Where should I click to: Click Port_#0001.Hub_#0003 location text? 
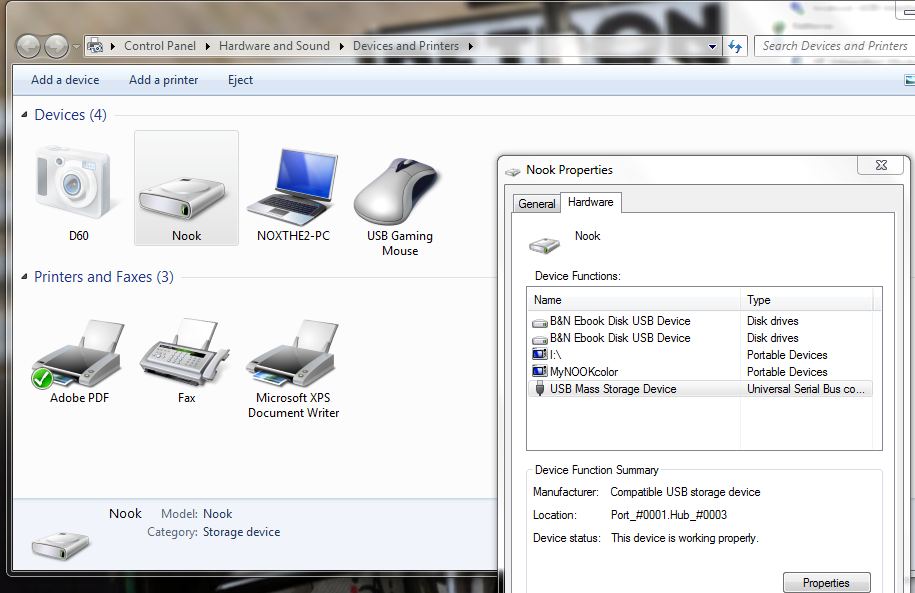point(669,515)
